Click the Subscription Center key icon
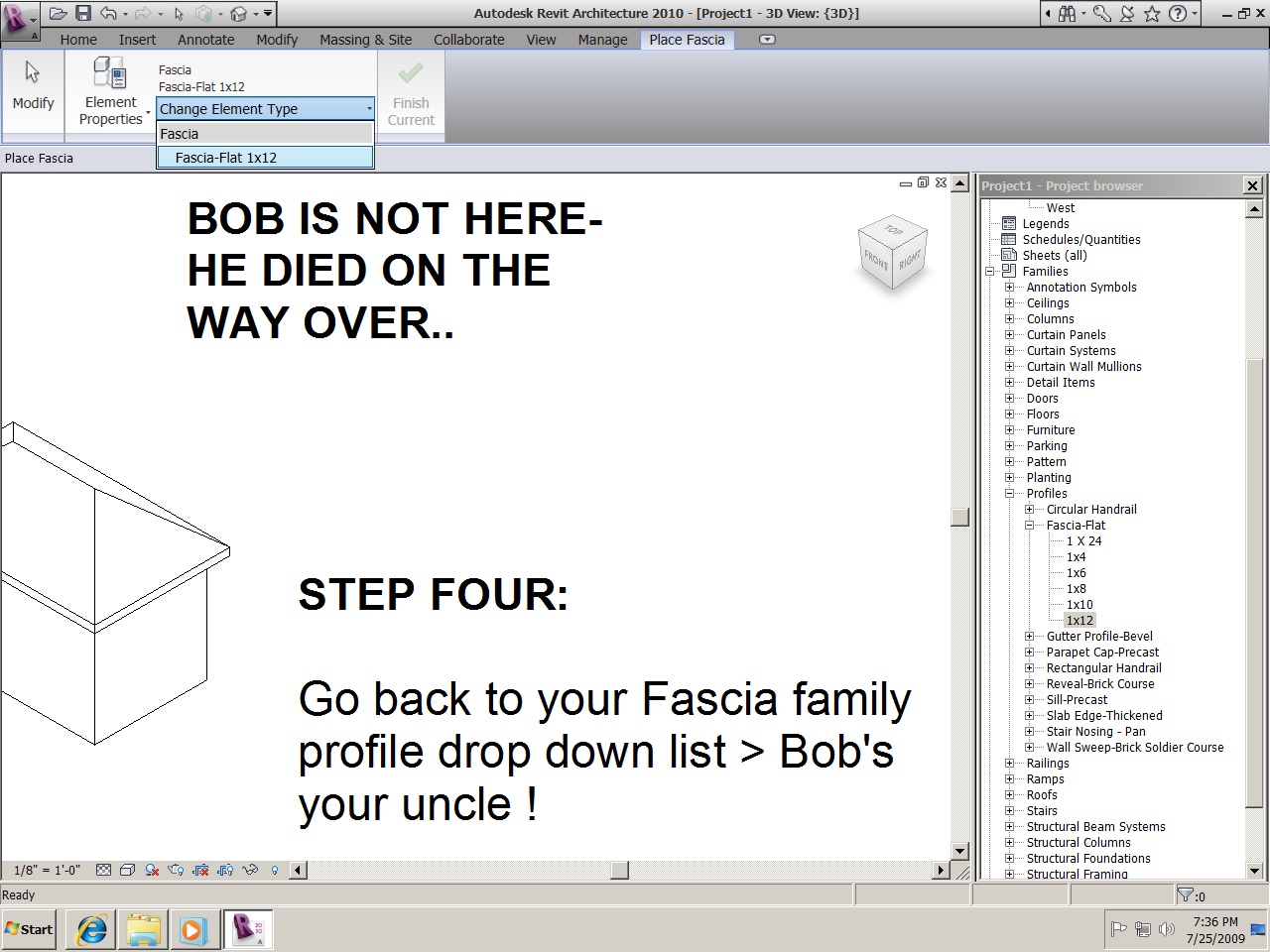This screenshot has width=1270, height=952. [x=1101, y=14]
